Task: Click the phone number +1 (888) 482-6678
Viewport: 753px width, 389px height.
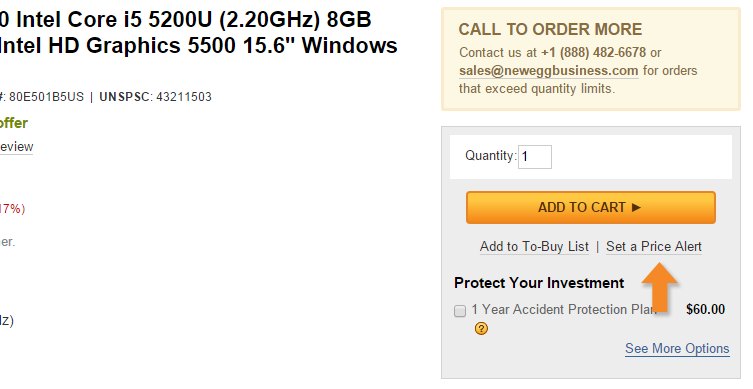Action: pyautogui.click(x=593, y=52)
